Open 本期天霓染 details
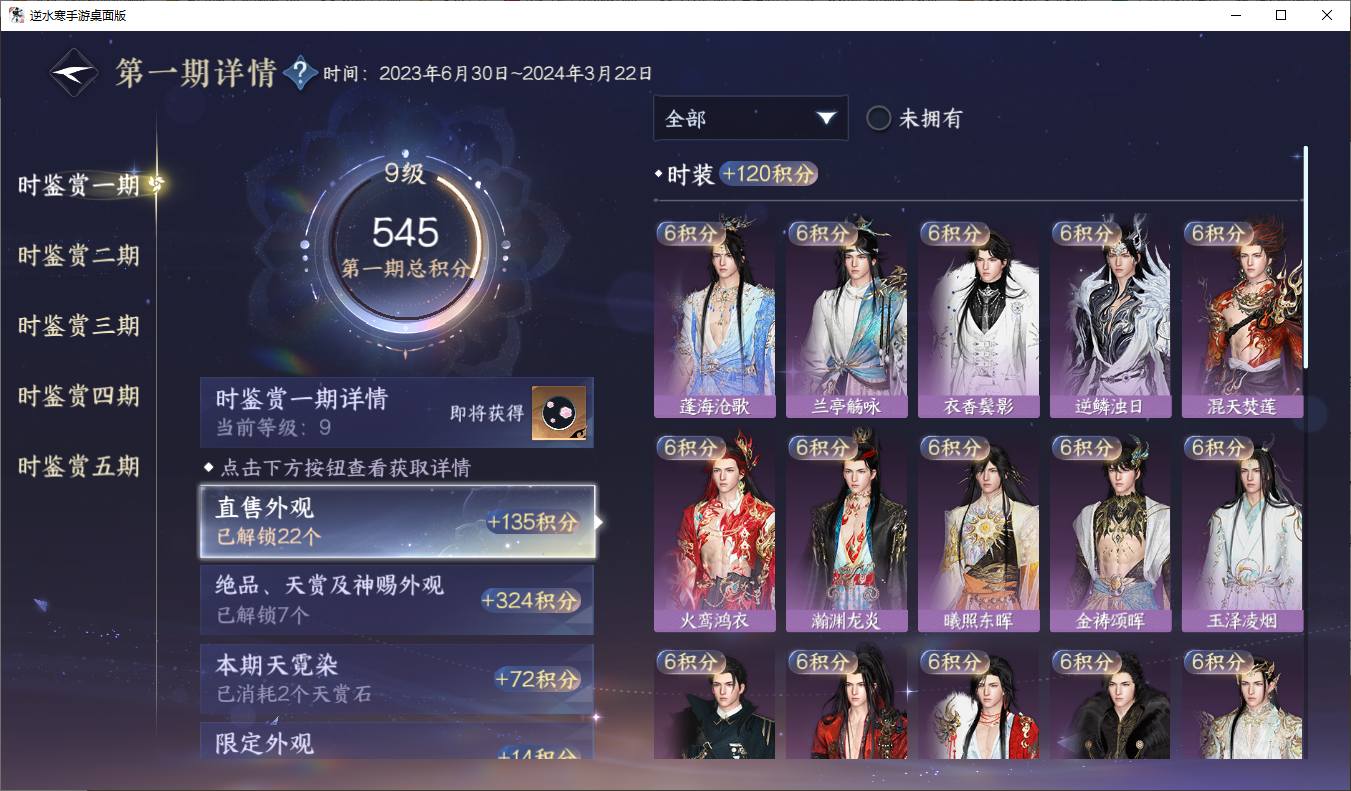The image size is (1351, 791). click(x=397, y=678)
